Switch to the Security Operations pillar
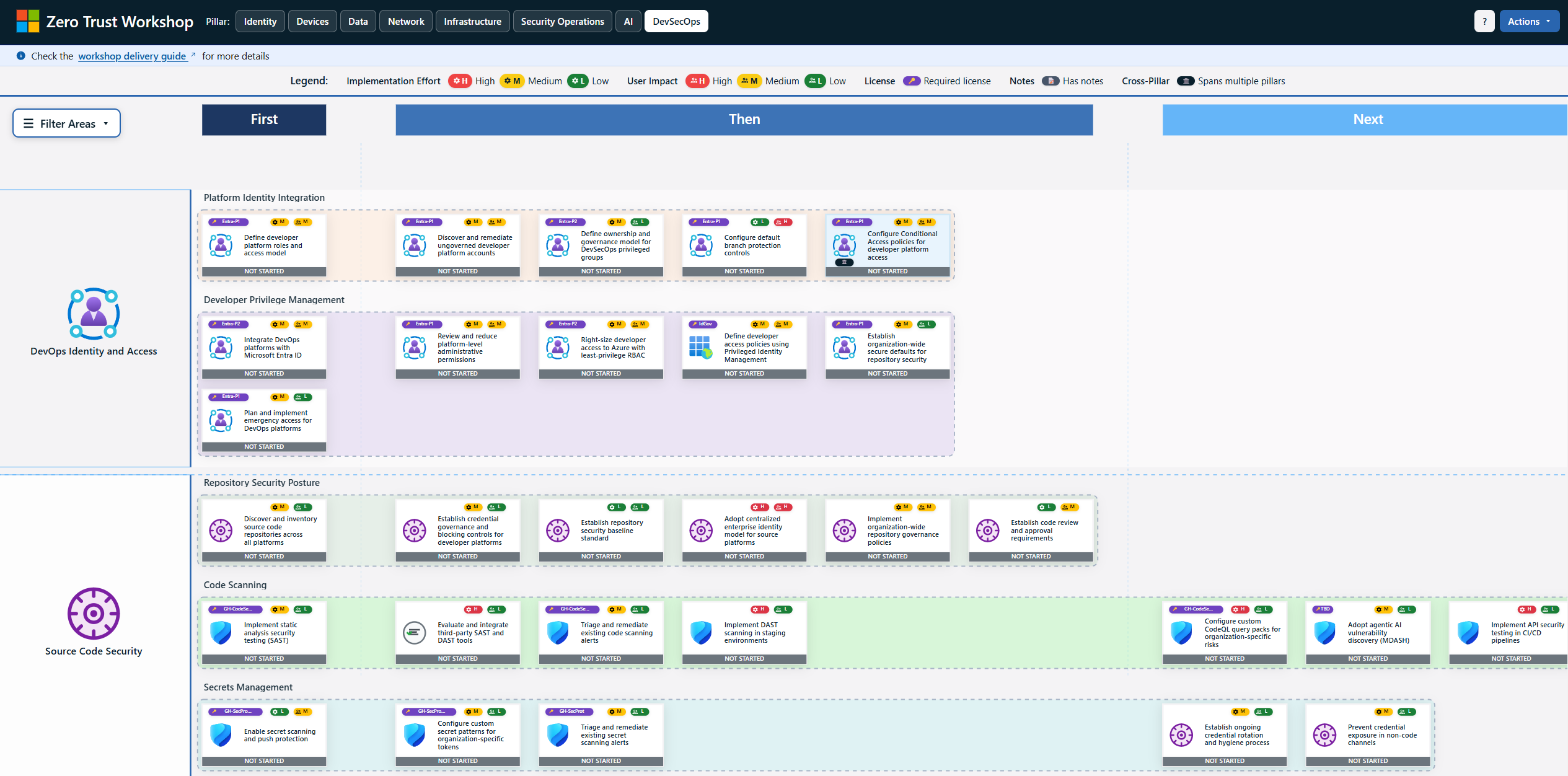Screen dimensions: 1568x776 coord(563,21)
